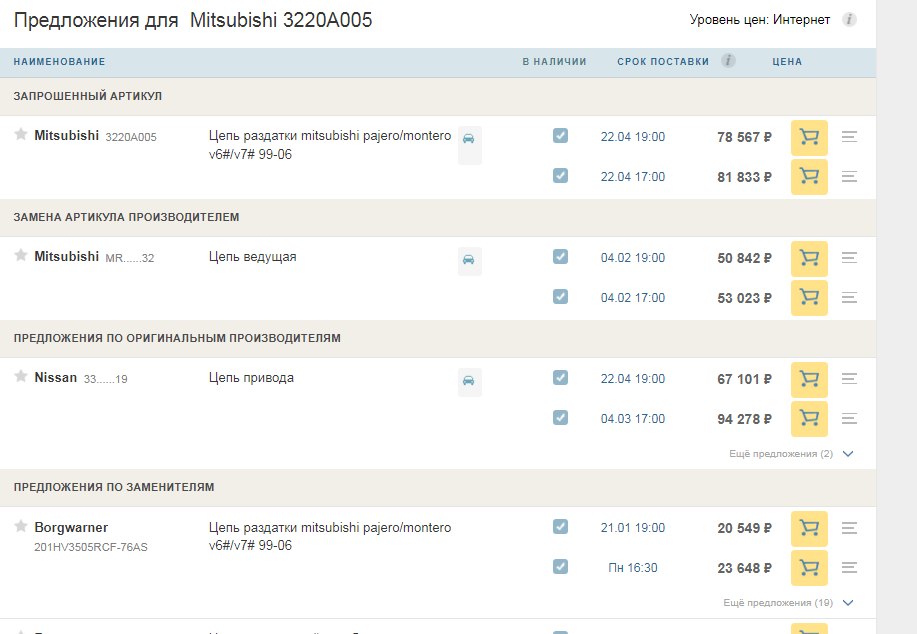Screen dimensions: 917x634
Task: Star the Nissan offer as favorite
Action: [x=20, y=377]
